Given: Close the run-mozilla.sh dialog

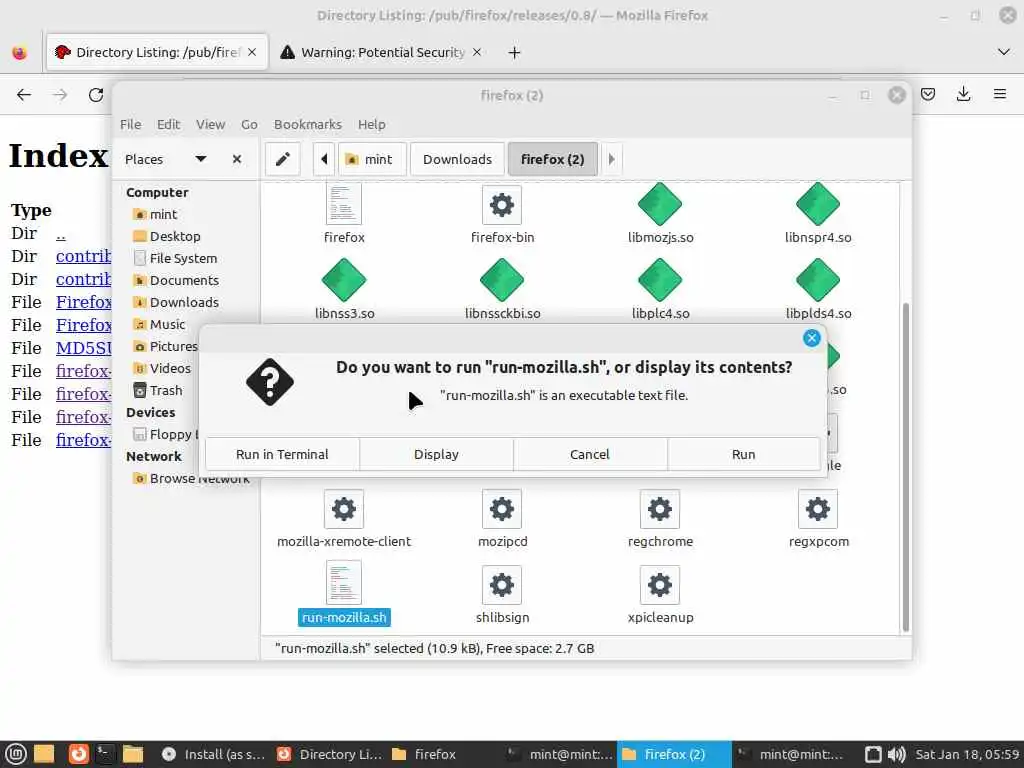Looking at the screenshot, I should click(811, 338).
